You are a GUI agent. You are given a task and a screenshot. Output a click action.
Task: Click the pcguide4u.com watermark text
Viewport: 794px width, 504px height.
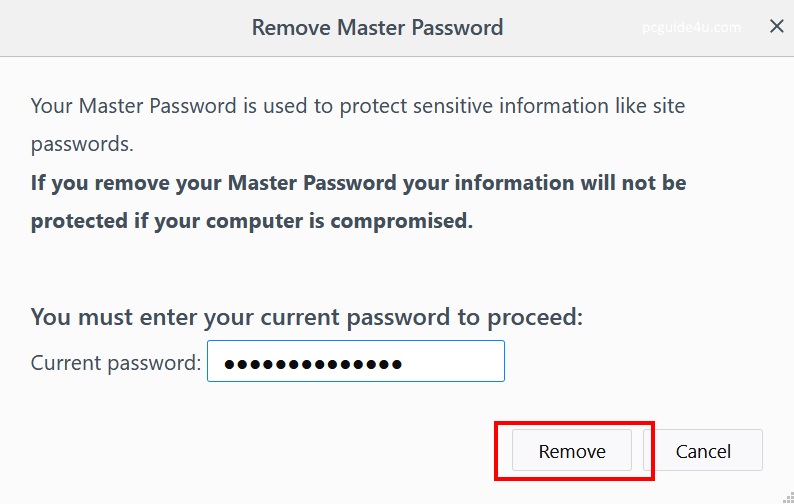[692, 27]
